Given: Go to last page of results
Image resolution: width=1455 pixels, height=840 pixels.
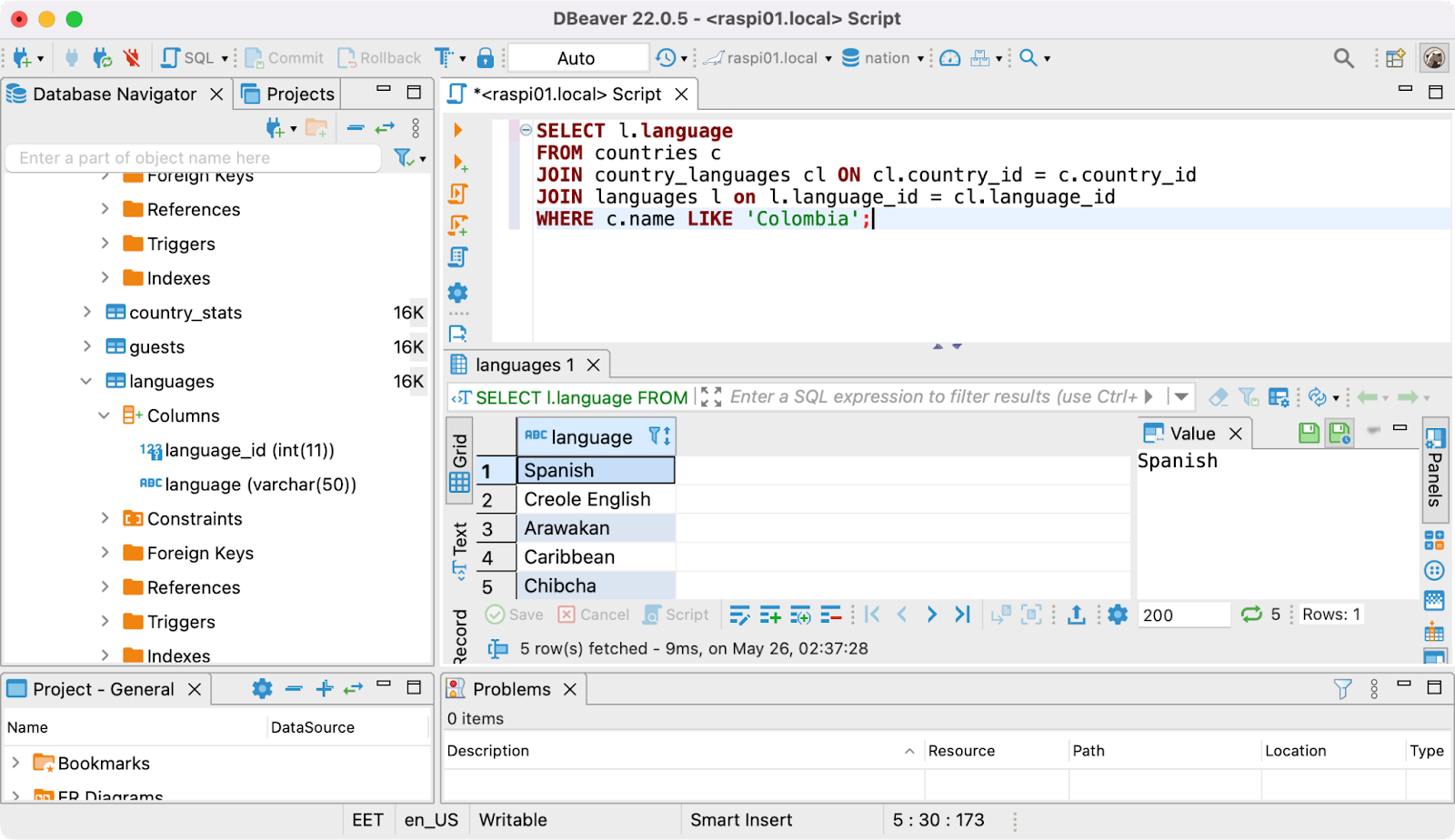Looking at the screenshot, I should [962, 615].
